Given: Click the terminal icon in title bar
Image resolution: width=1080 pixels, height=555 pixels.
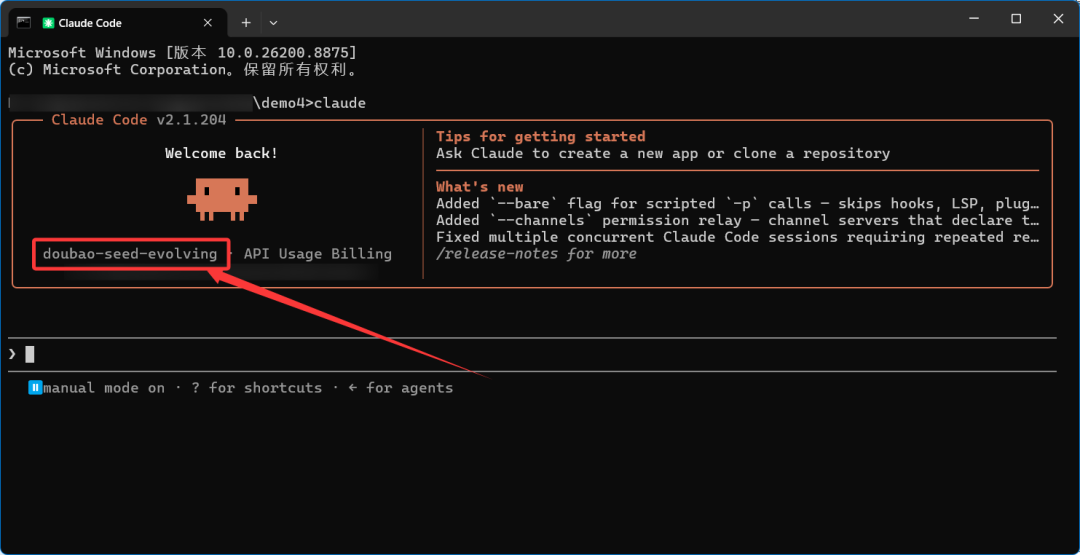Looking at the screenshot, I should 23,22.
